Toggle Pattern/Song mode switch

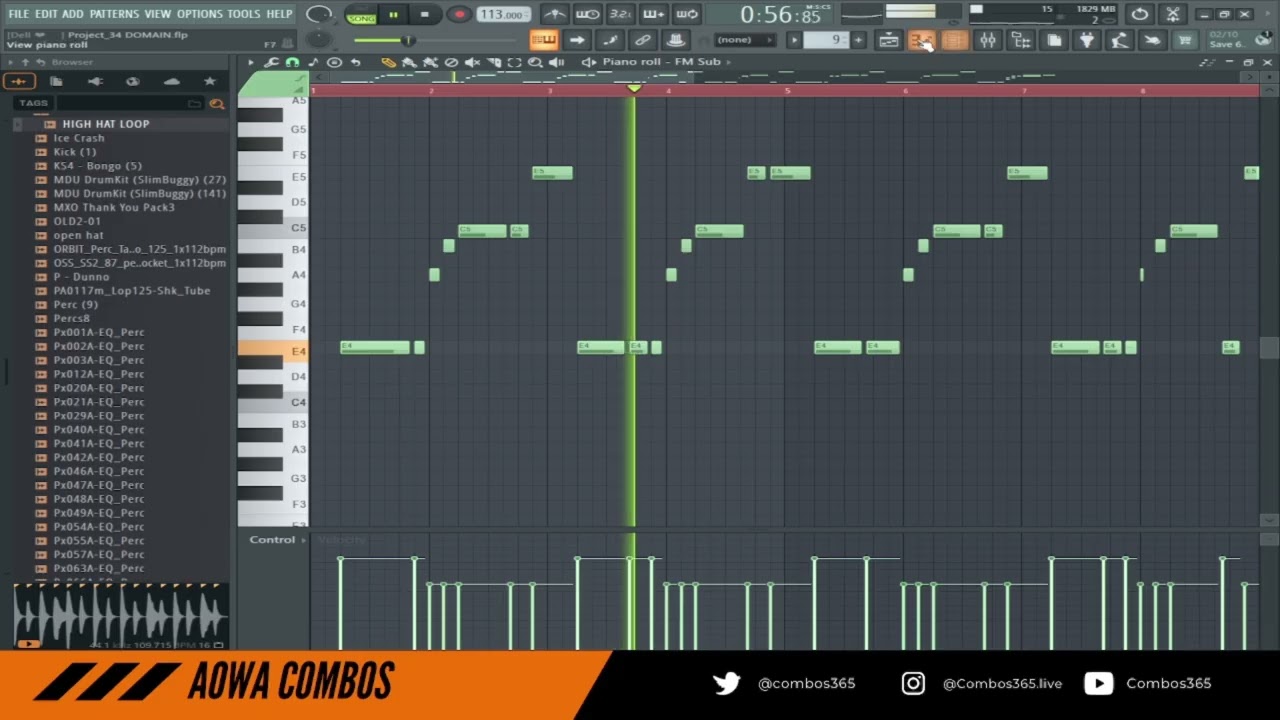point(361,14)
